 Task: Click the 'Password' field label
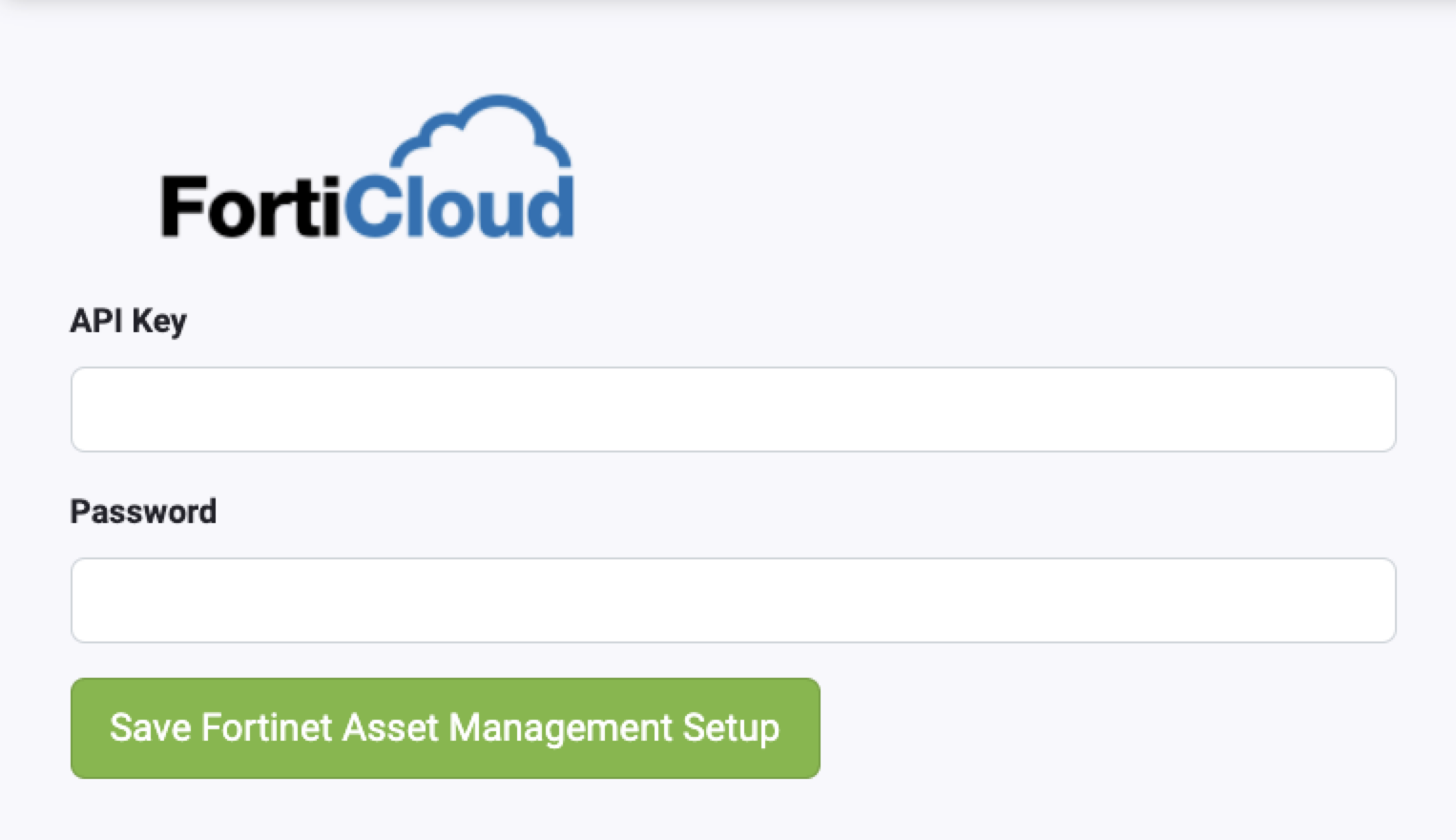(x=143, y=512)
